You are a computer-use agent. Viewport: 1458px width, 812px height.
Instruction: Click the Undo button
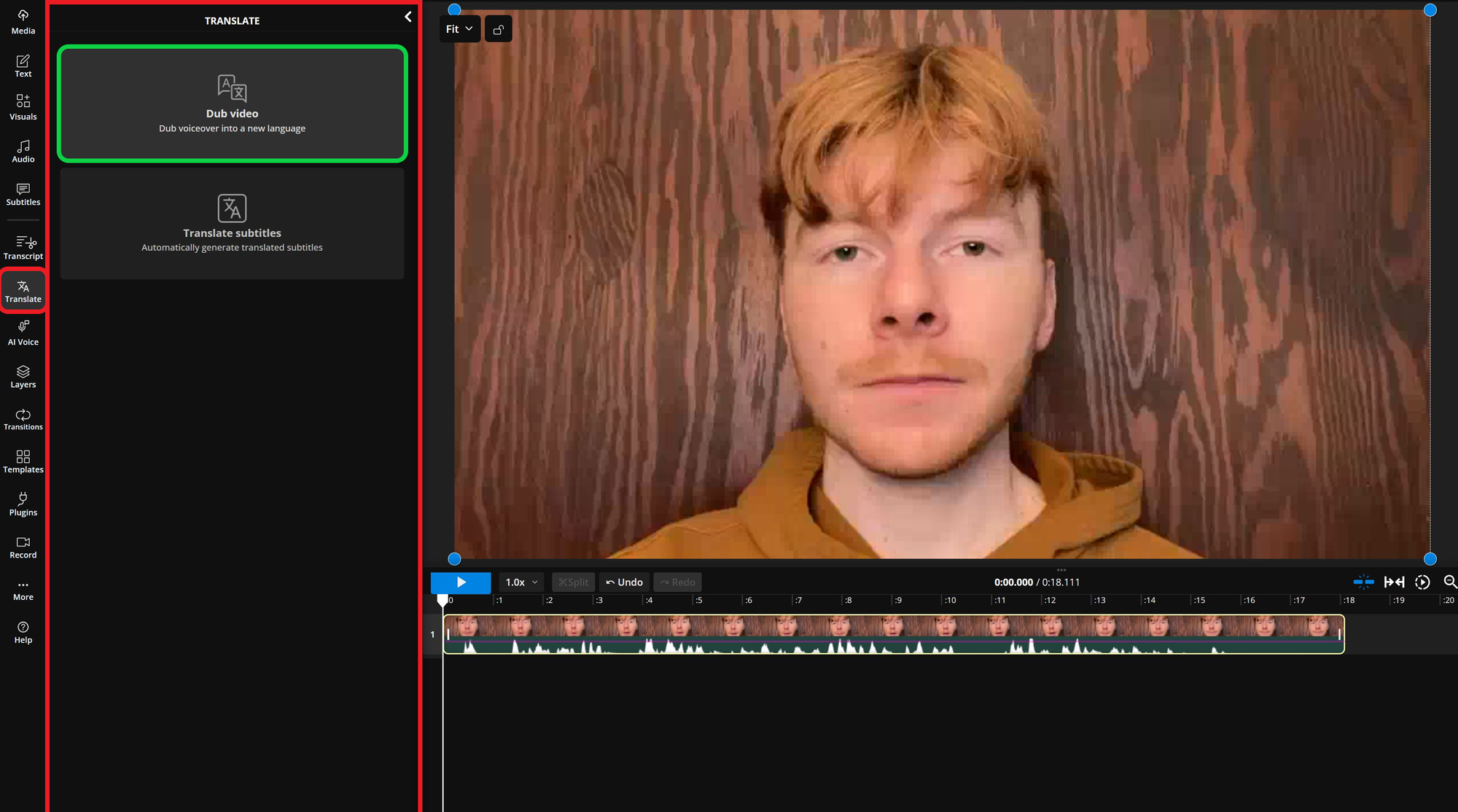(624, 582)
